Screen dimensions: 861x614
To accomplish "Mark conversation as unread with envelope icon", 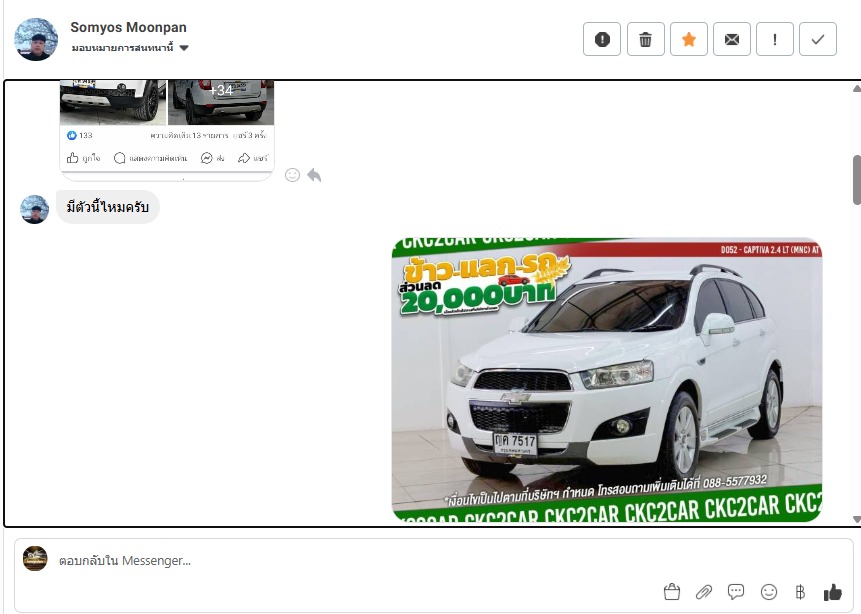I will (x=731, y=39).
